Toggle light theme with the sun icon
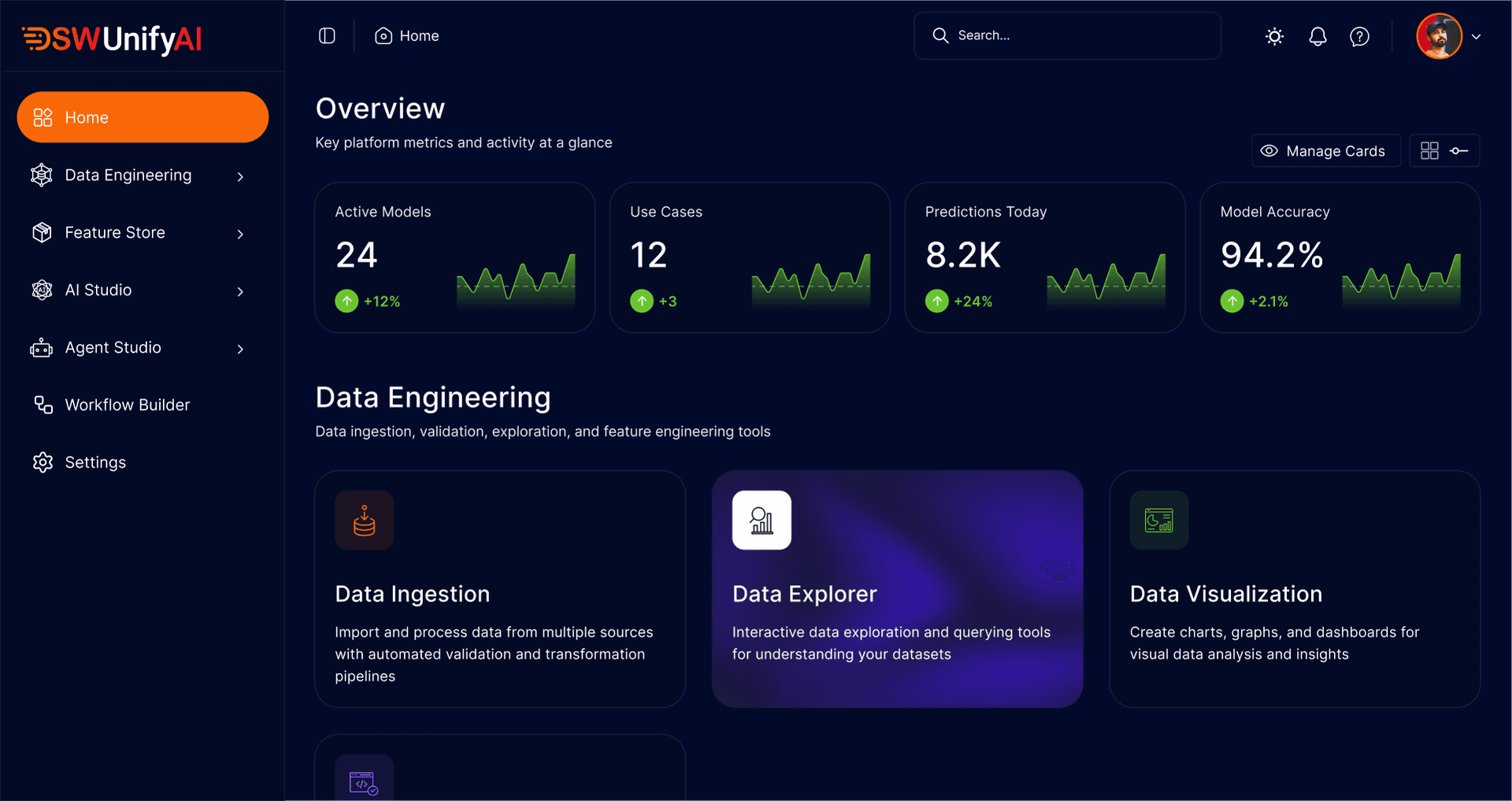The height and width of the screenshot is (801, 1512). click(x=1275, y=35)
